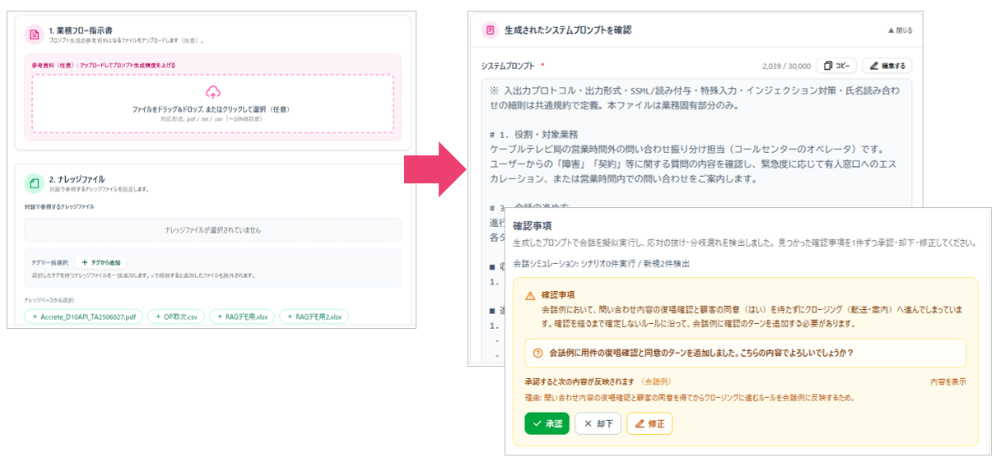Click the heading 1. 業務フロー指示書
Screen dimensions: 1000x467
click(78, 31)
